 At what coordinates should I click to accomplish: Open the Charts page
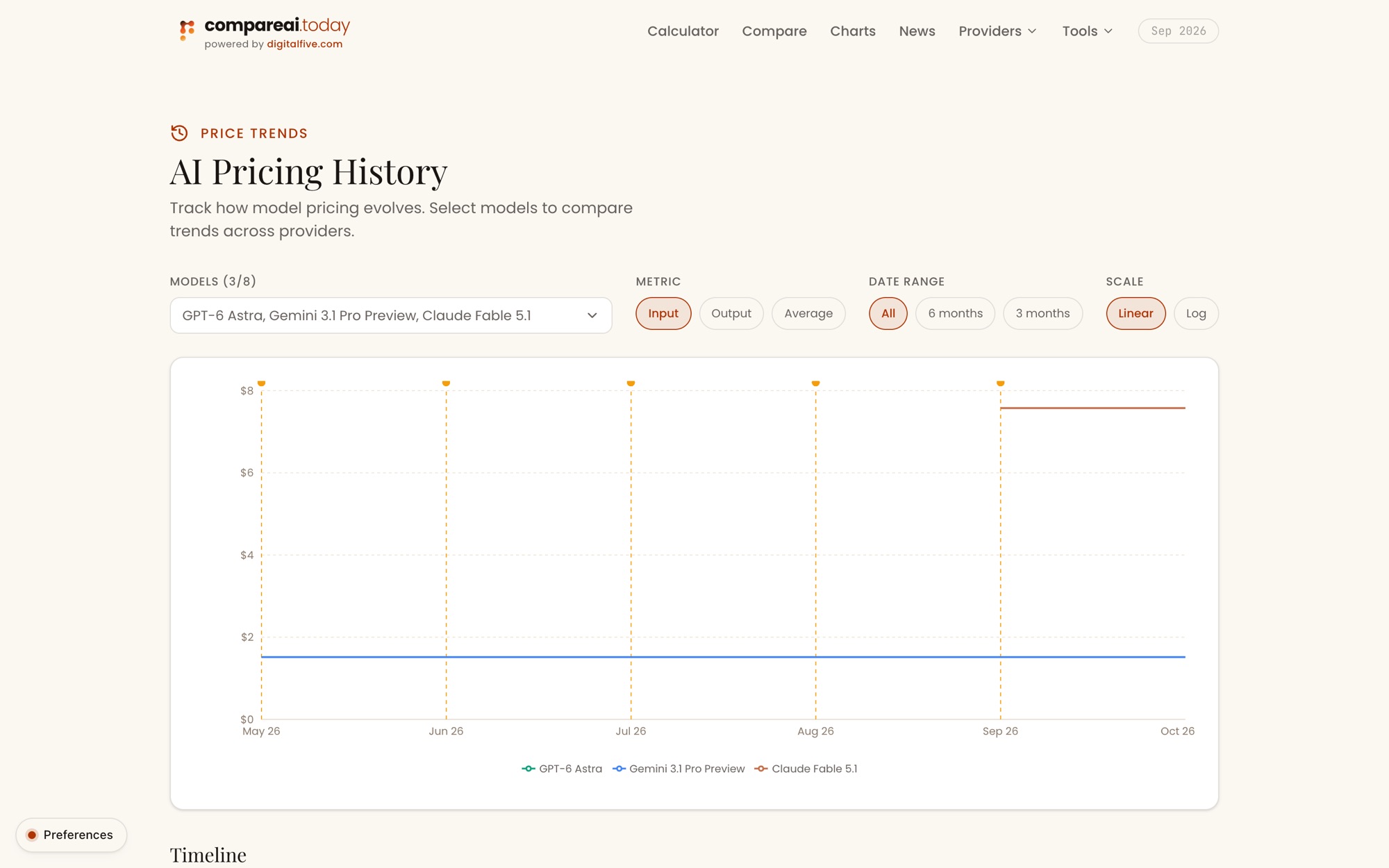pos(853,31)
